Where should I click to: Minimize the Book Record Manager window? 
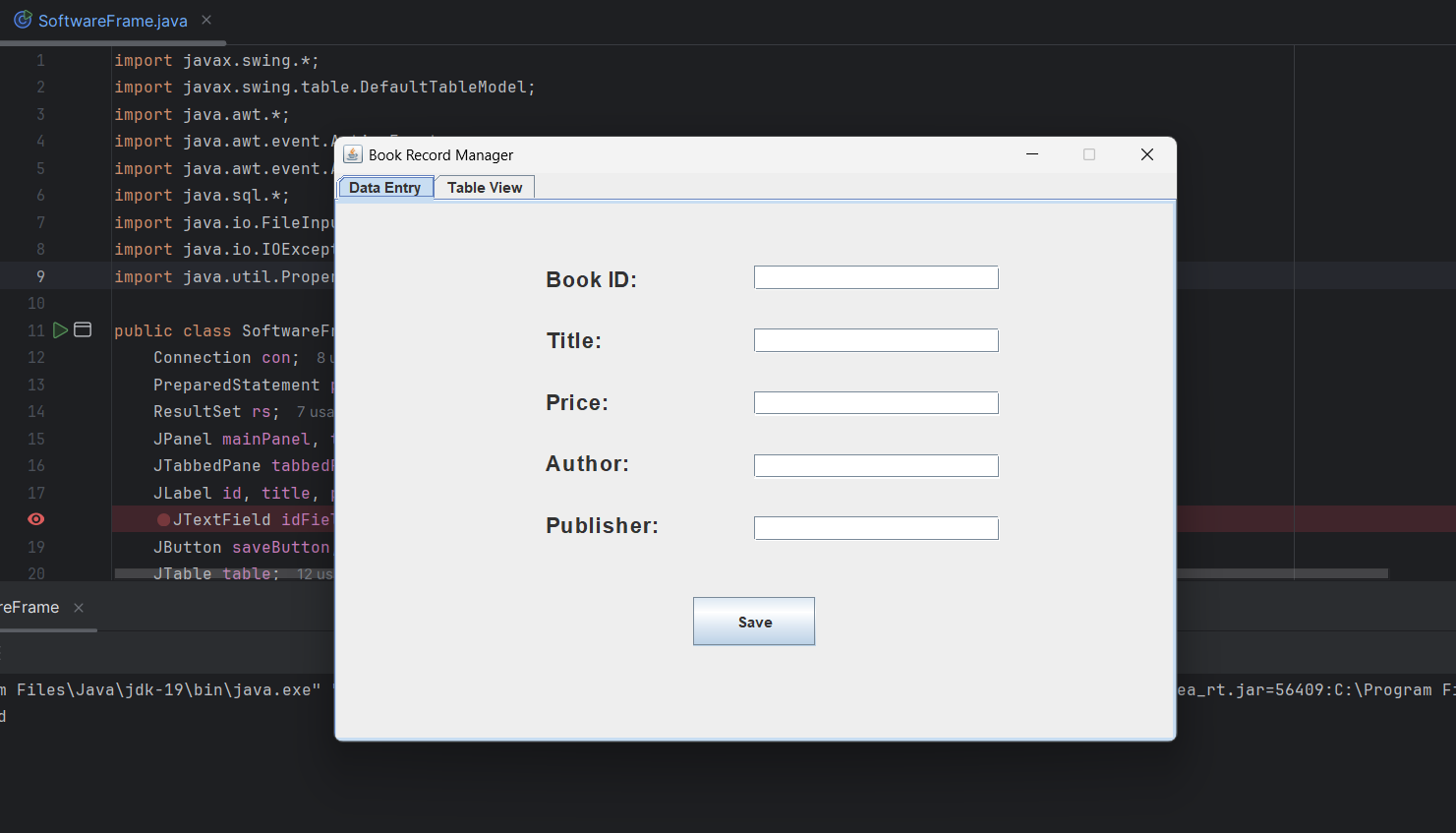(1032, 154)
